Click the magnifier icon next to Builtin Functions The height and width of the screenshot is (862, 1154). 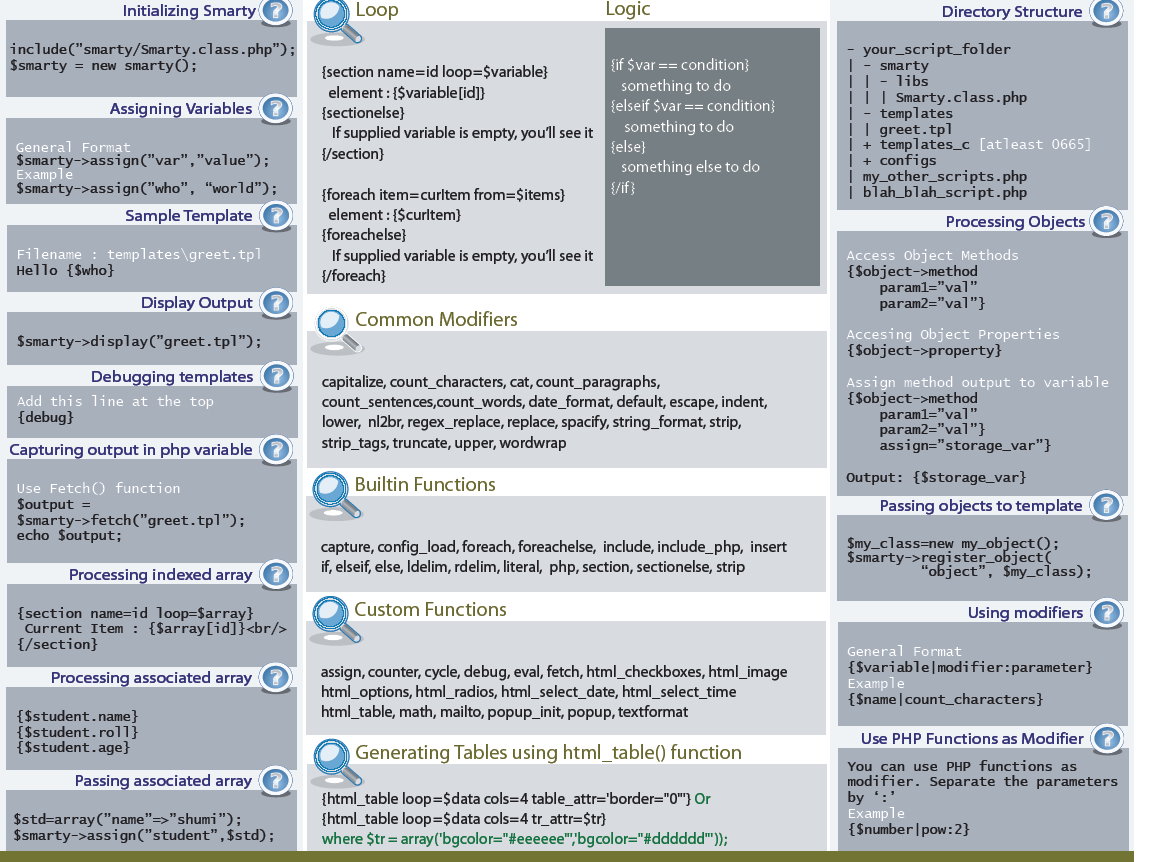pyautogui.click(x=336, y=495)
